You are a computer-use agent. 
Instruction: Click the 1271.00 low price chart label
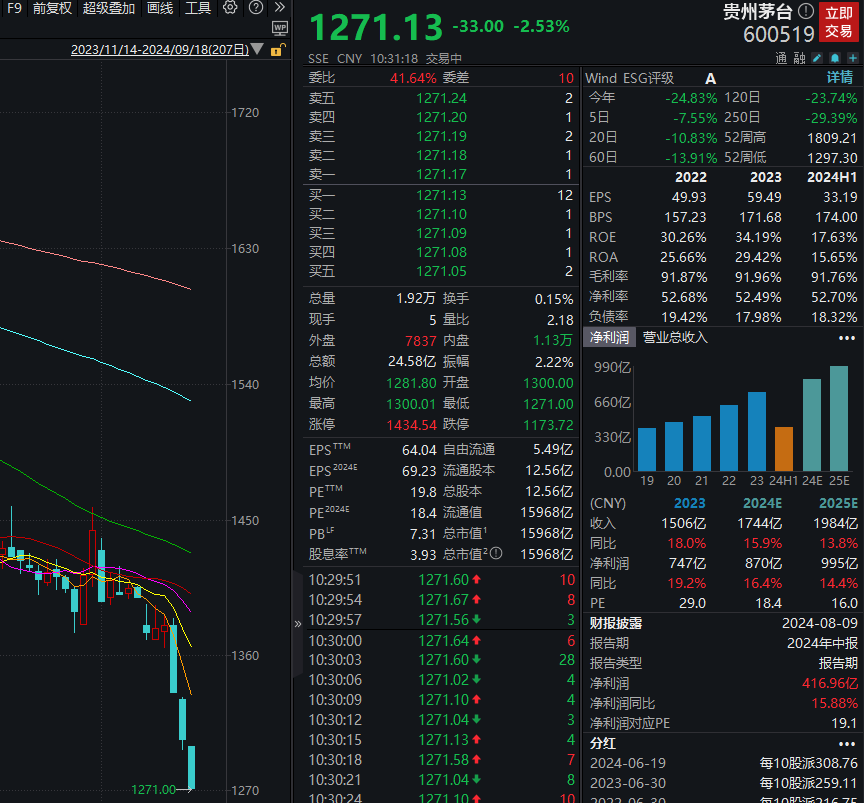pos(153,790)
